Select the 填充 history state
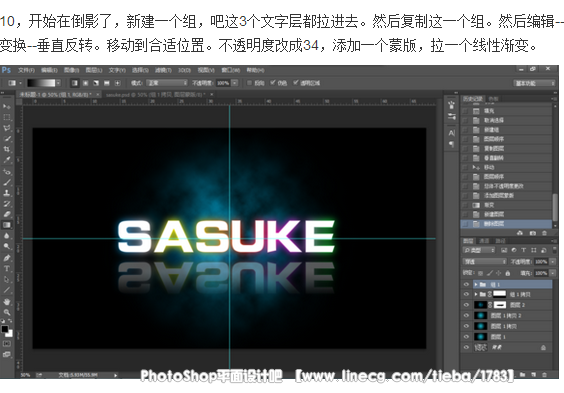 coord(506,111)
